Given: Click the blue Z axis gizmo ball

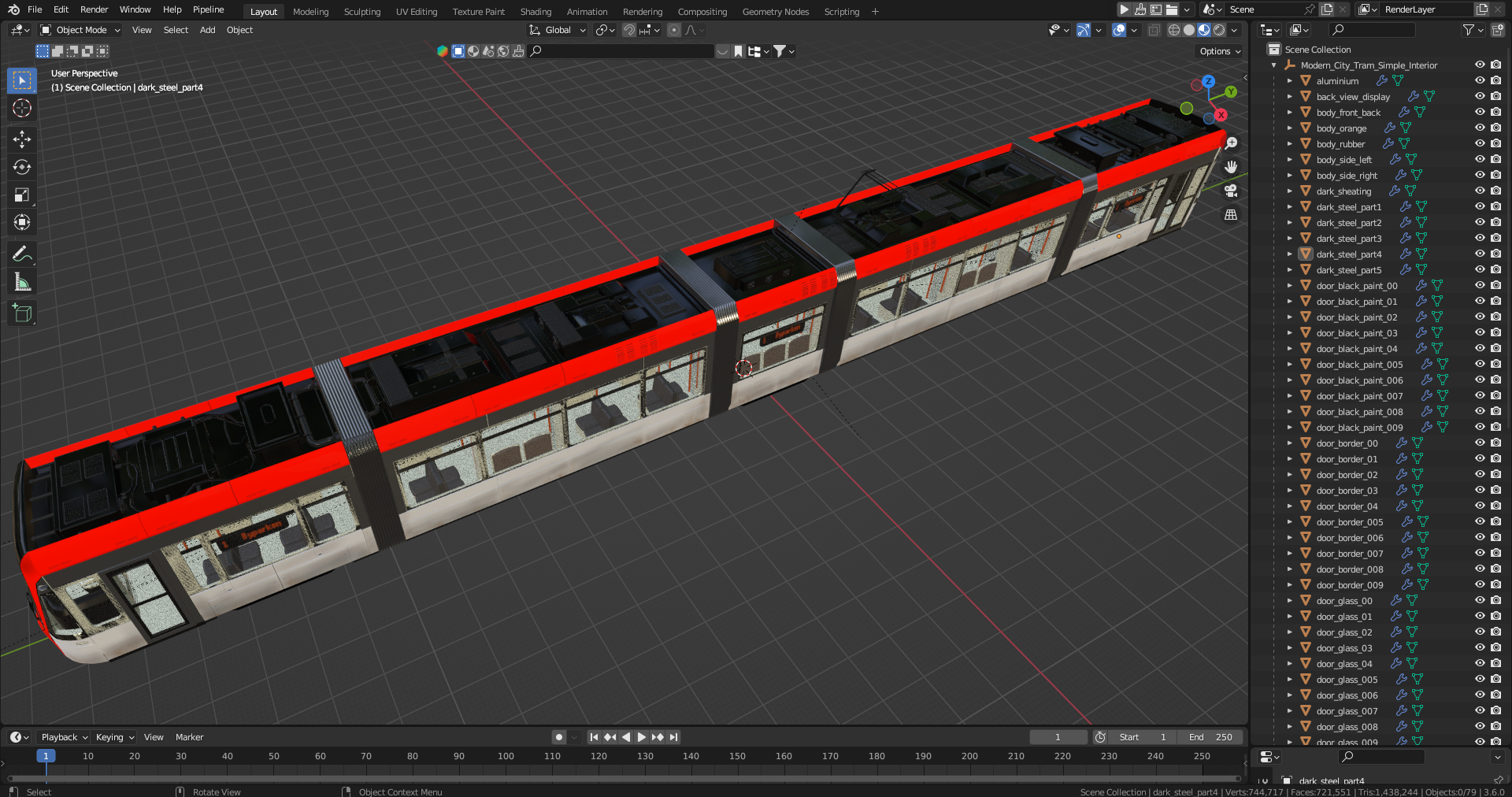Looking at the screenshot, I should pyautogui.click(x=1208, y=81).
